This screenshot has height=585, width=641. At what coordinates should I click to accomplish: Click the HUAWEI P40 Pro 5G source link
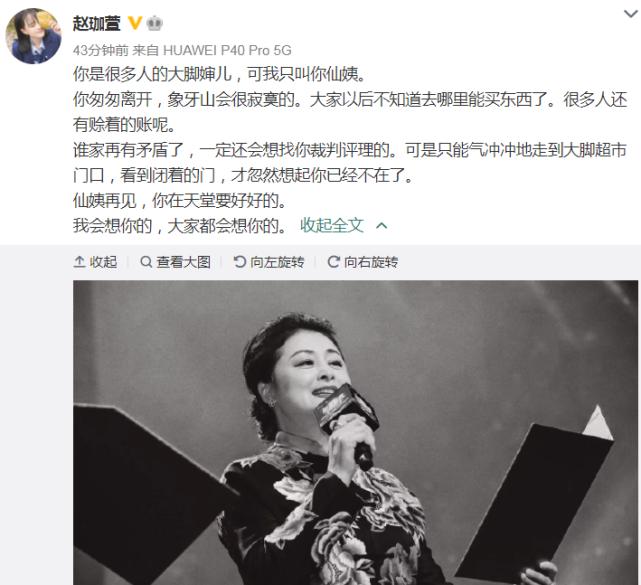coord(227,50)
